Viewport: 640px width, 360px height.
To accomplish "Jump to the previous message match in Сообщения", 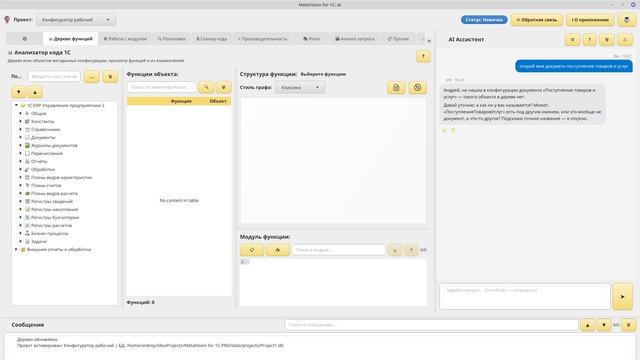I will pyautogui.click(x=587, y=325).
